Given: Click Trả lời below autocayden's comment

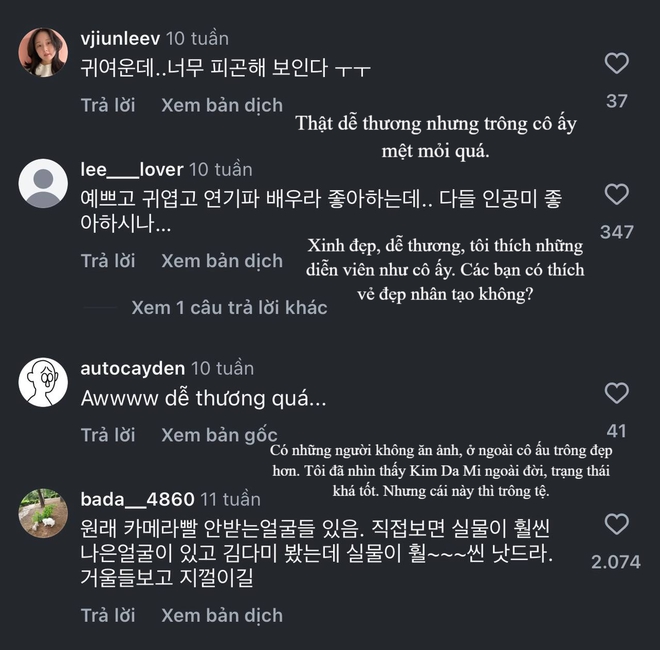Looking at the screenshot, I should click(x=108, y=435).
